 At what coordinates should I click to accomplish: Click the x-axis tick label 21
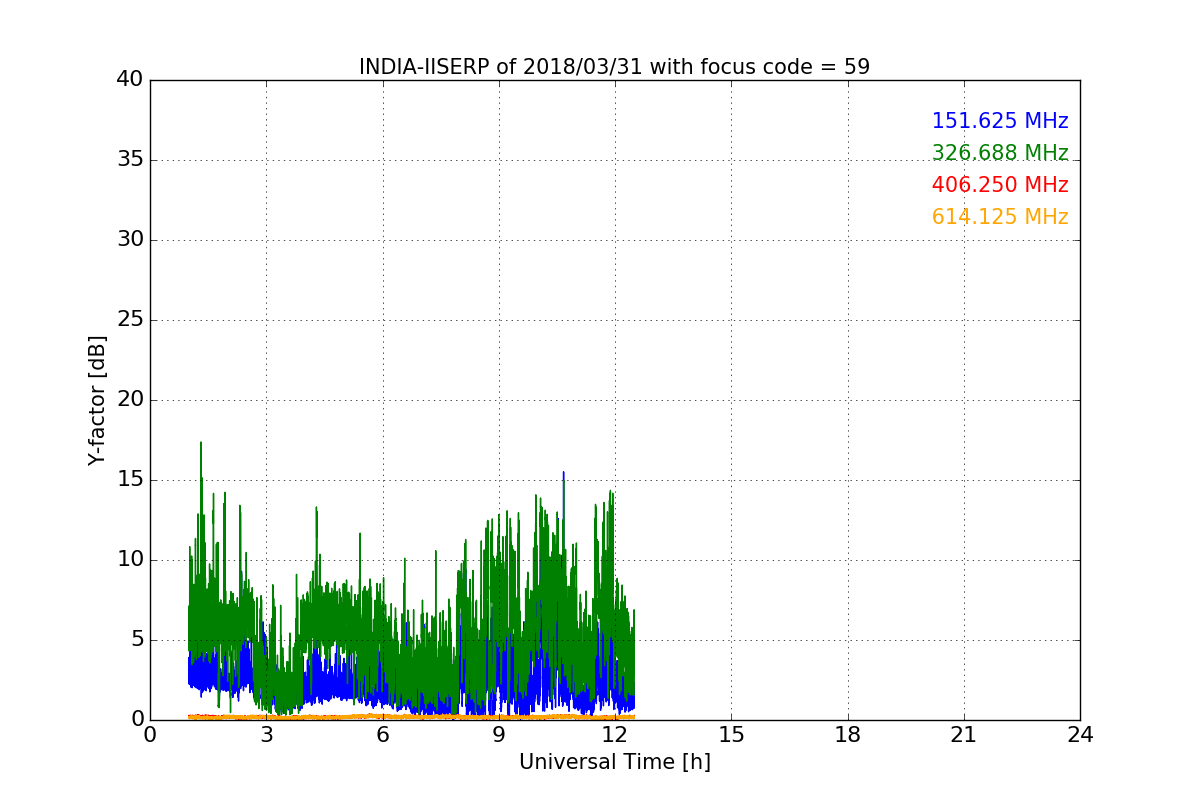click(x=964, y=734)
